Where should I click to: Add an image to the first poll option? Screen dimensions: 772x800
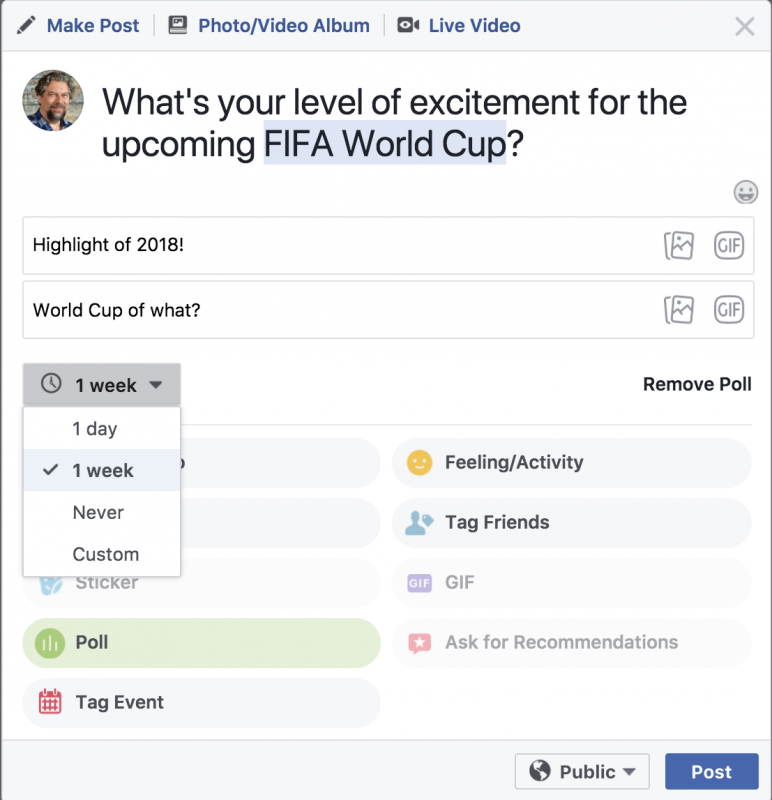(x=679, y=245)
